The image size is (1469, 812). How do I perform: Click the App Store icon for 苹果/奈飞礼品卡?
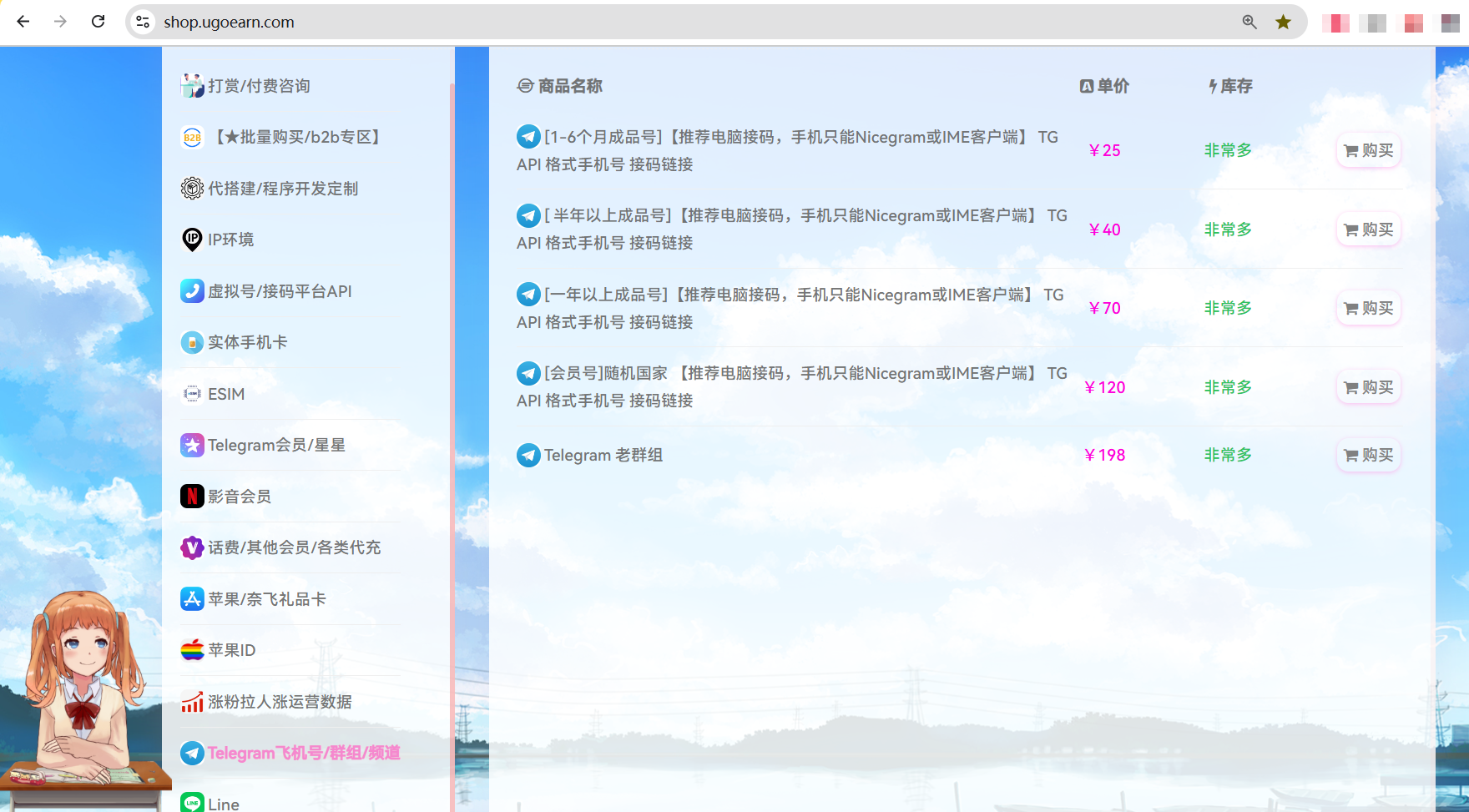[x=192, y=599]
